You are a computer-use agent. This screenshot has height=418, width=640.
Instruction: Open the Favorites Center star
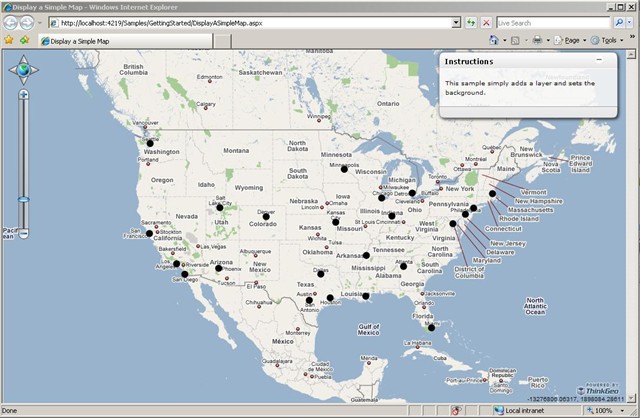tap(9, 40)
